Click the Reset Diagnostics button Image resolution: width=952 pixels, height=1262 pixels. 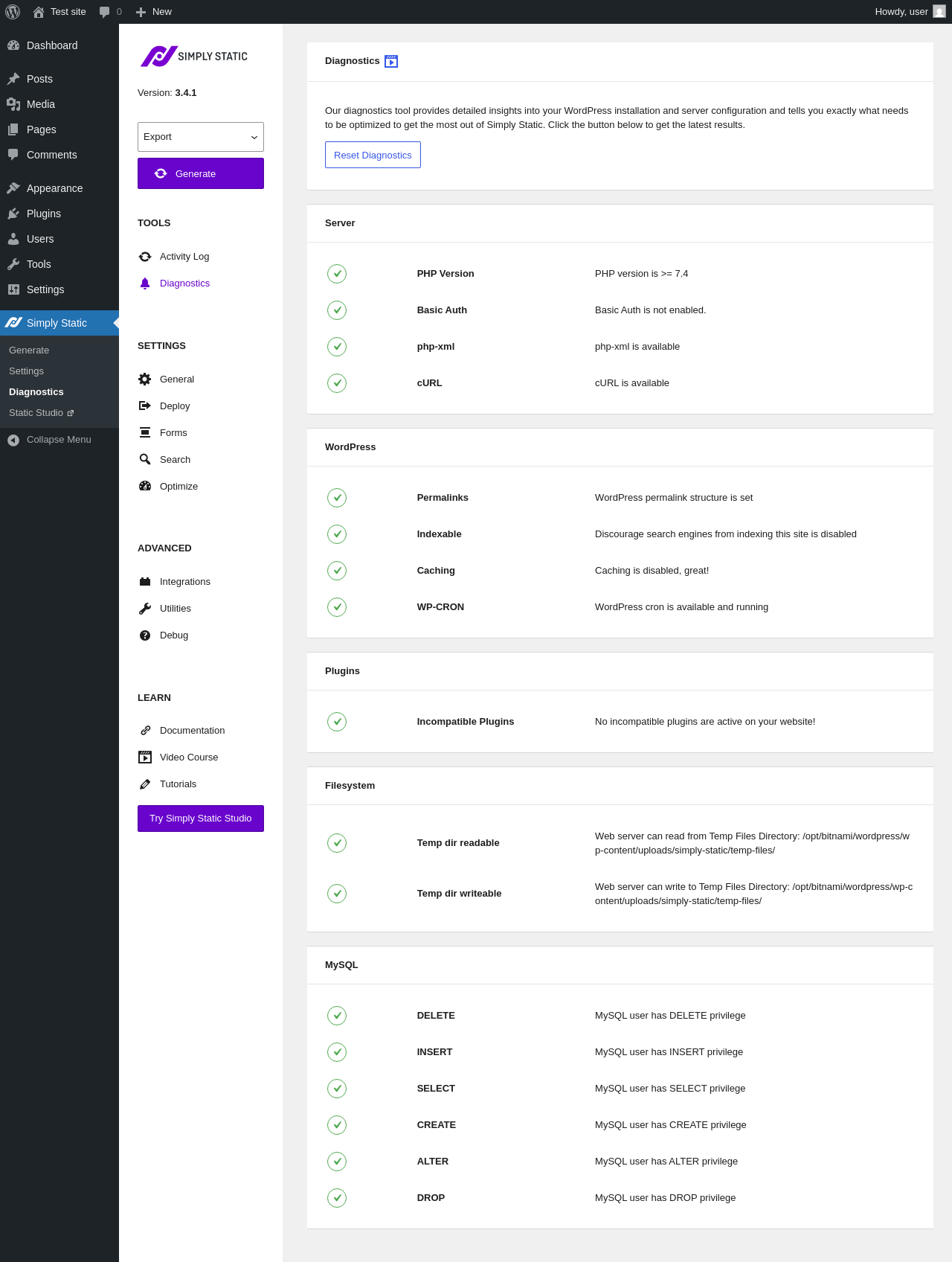tap(373, 155)
